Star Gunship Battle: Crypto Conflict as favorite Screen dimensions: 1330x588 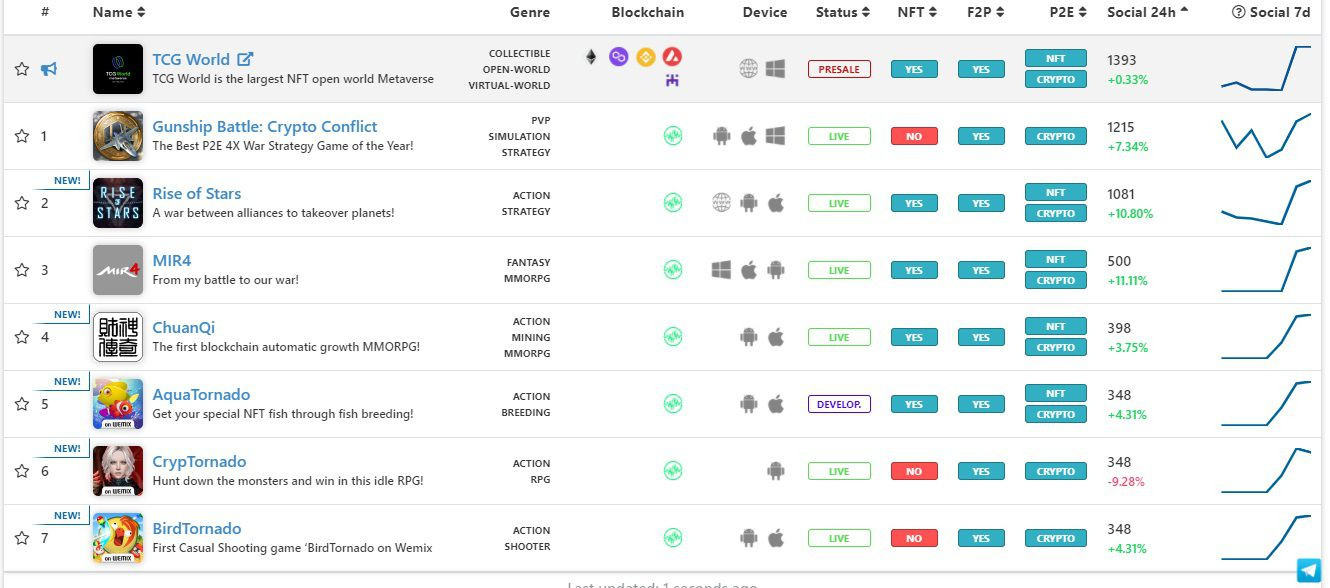tap(22, 136)
